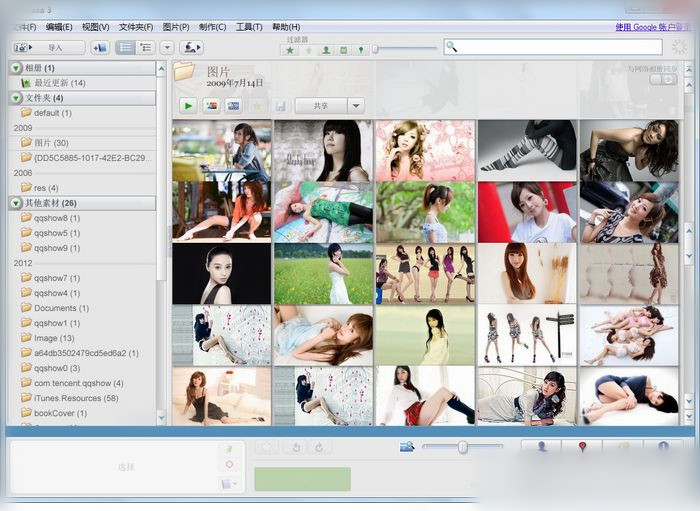Select the com.tencent.qqshow (4) folder
Screen dimensions: 700x511
coord(82,383)
